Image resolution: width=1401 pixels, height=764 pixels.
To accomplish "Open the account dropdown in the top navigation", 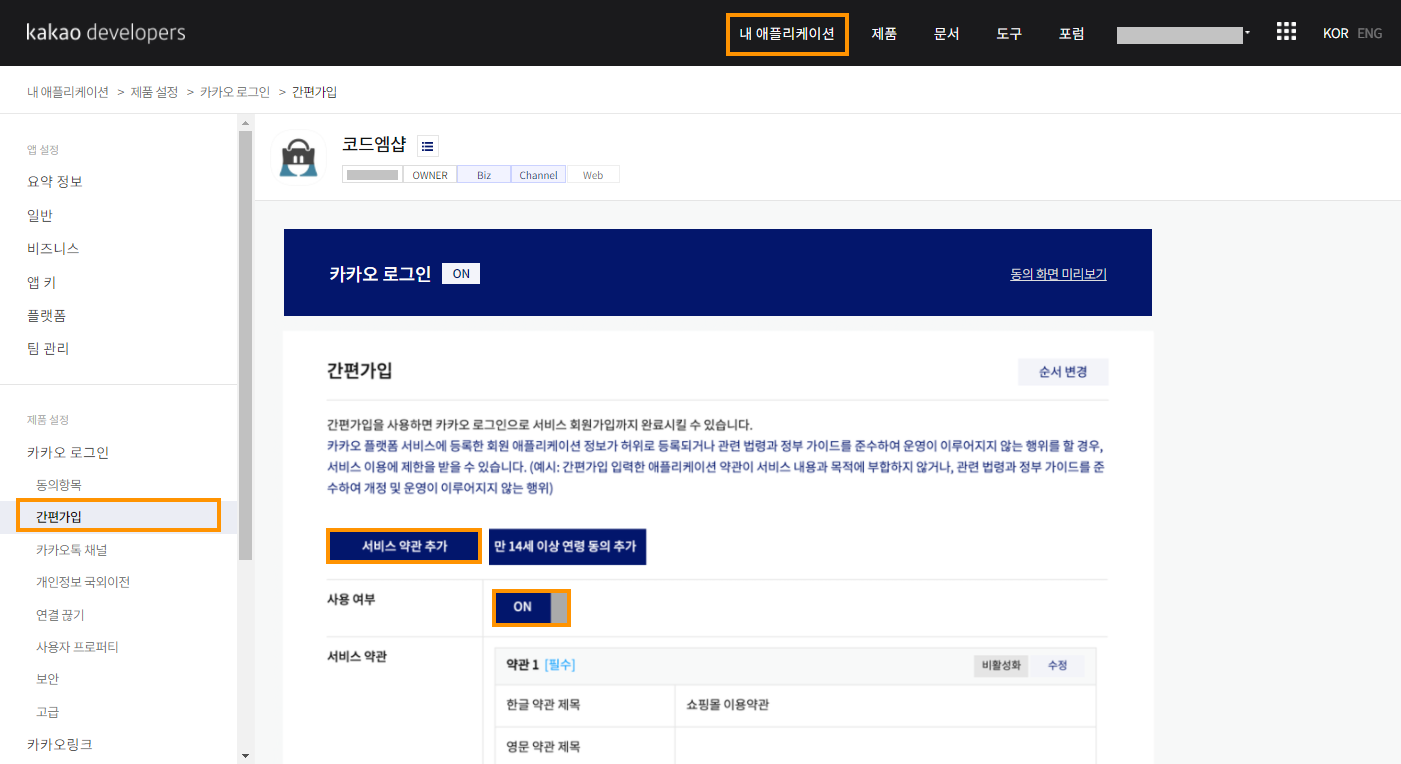I will click(1184, 34).
